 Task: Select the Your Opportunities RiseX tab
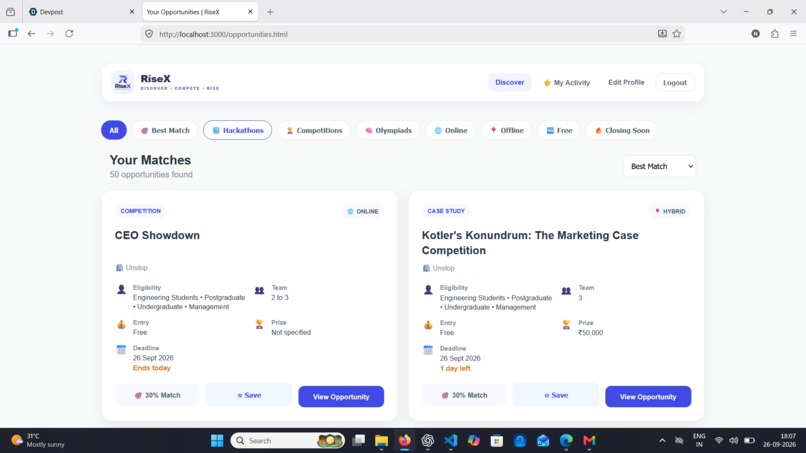click(x=200, y=11)
